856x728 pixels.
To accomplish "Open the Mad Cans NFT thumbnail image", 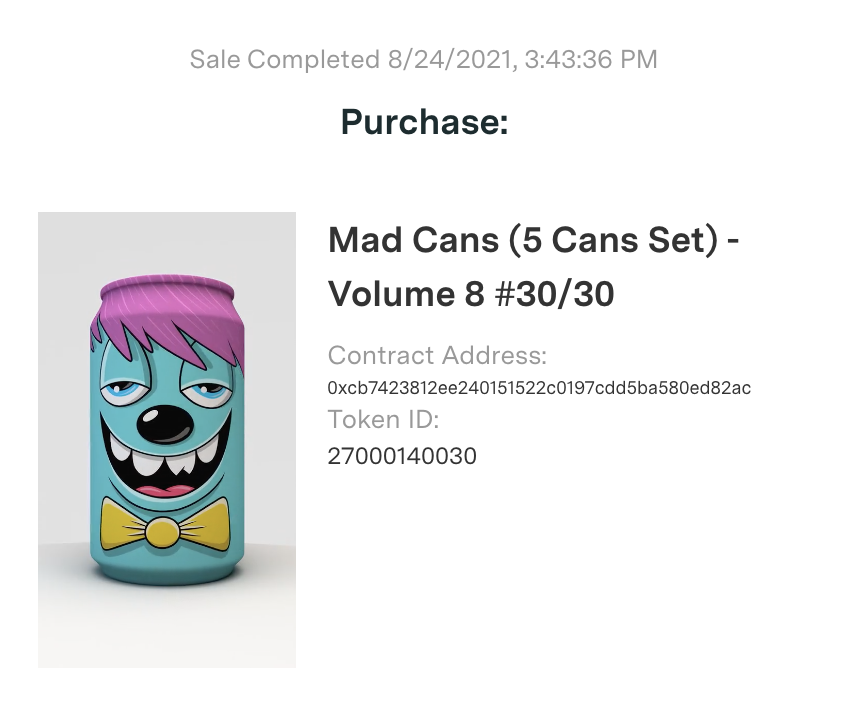I will point(167,439).
